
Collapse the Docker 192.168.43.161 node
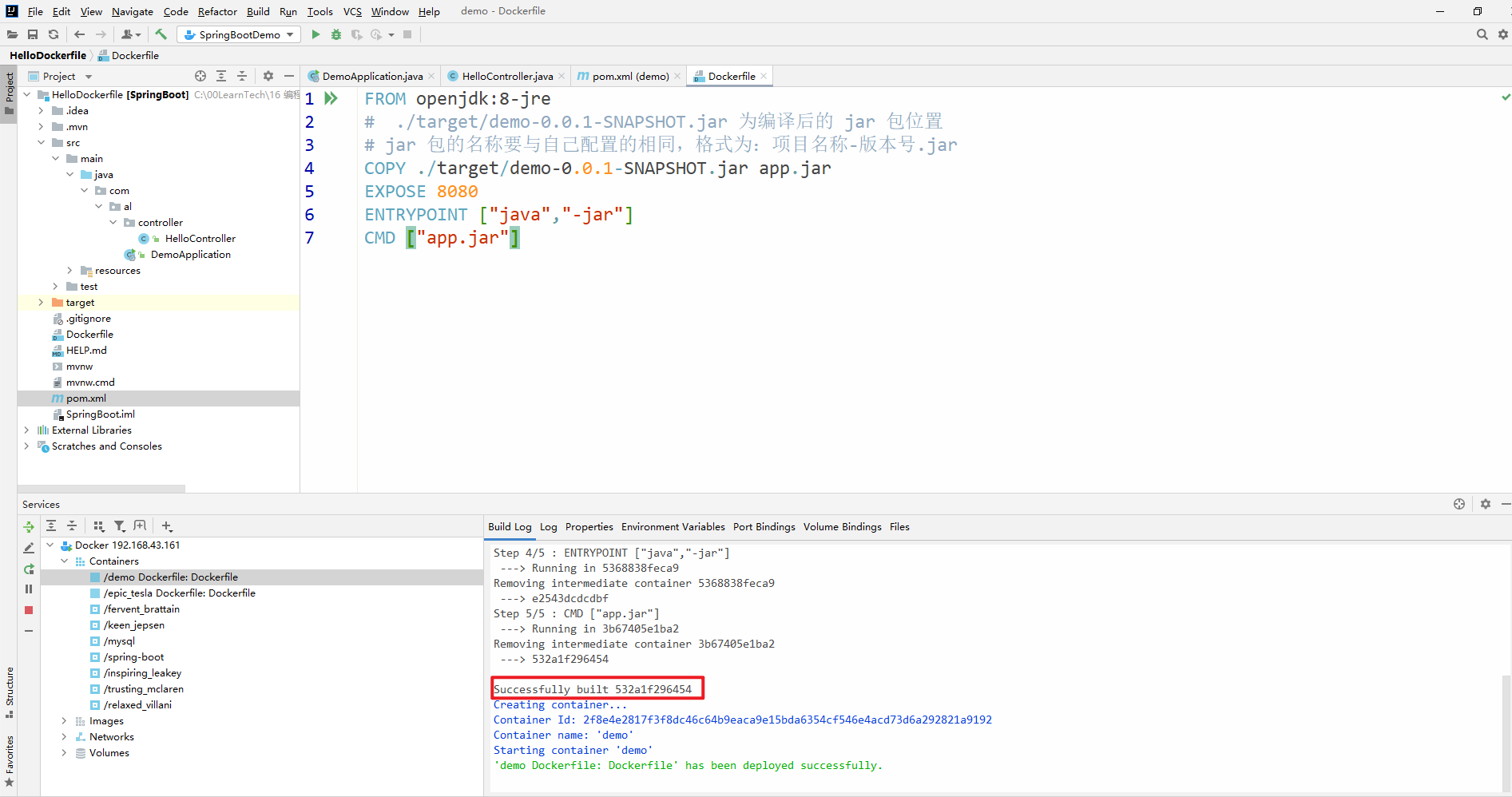click(x=50, y=545)
